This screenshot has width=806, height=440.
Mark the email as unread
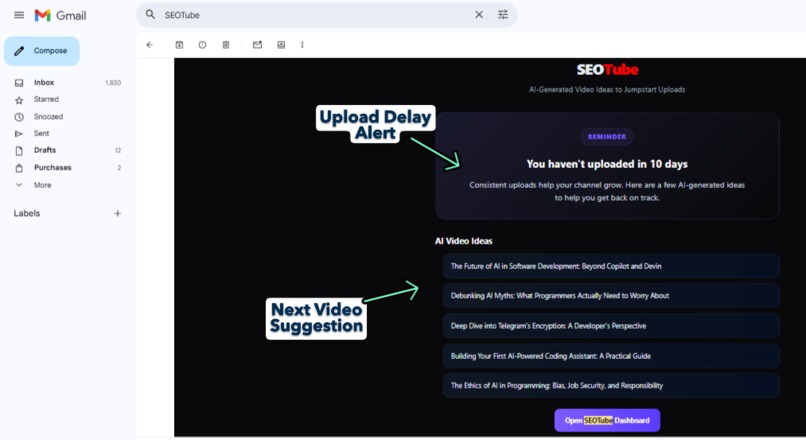pyautogui.click(x=257, y=45)
